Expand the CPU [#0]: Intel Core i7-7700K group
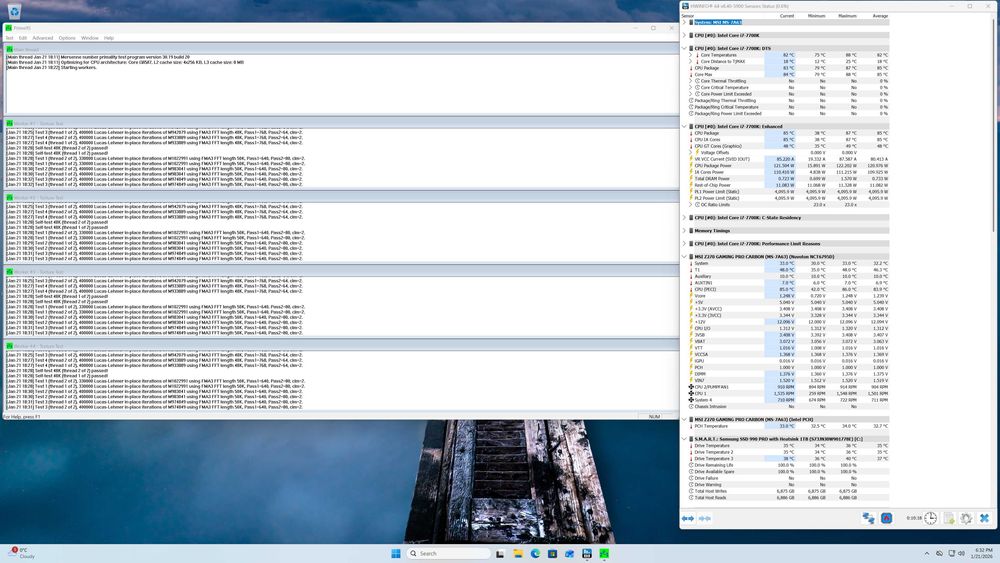The width and height of the screenshot is (1000, 563). coord(684,36)
